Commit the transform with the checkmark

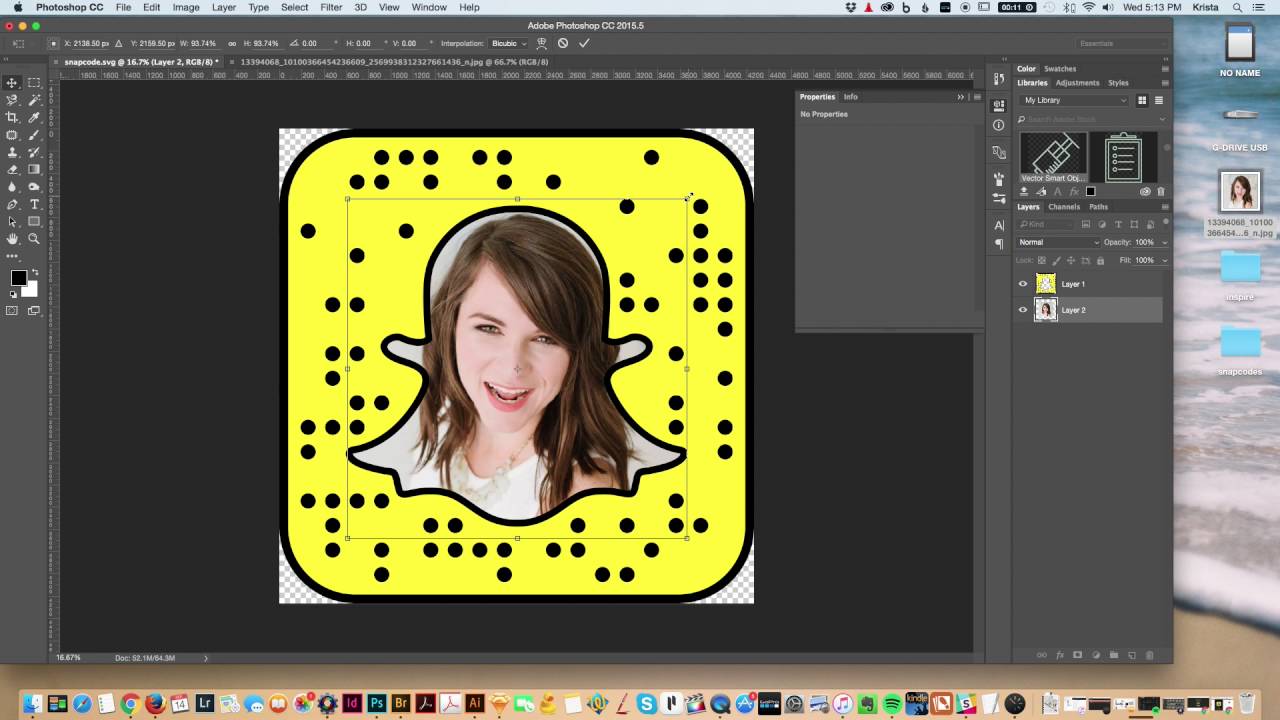[x=584, y=43]
